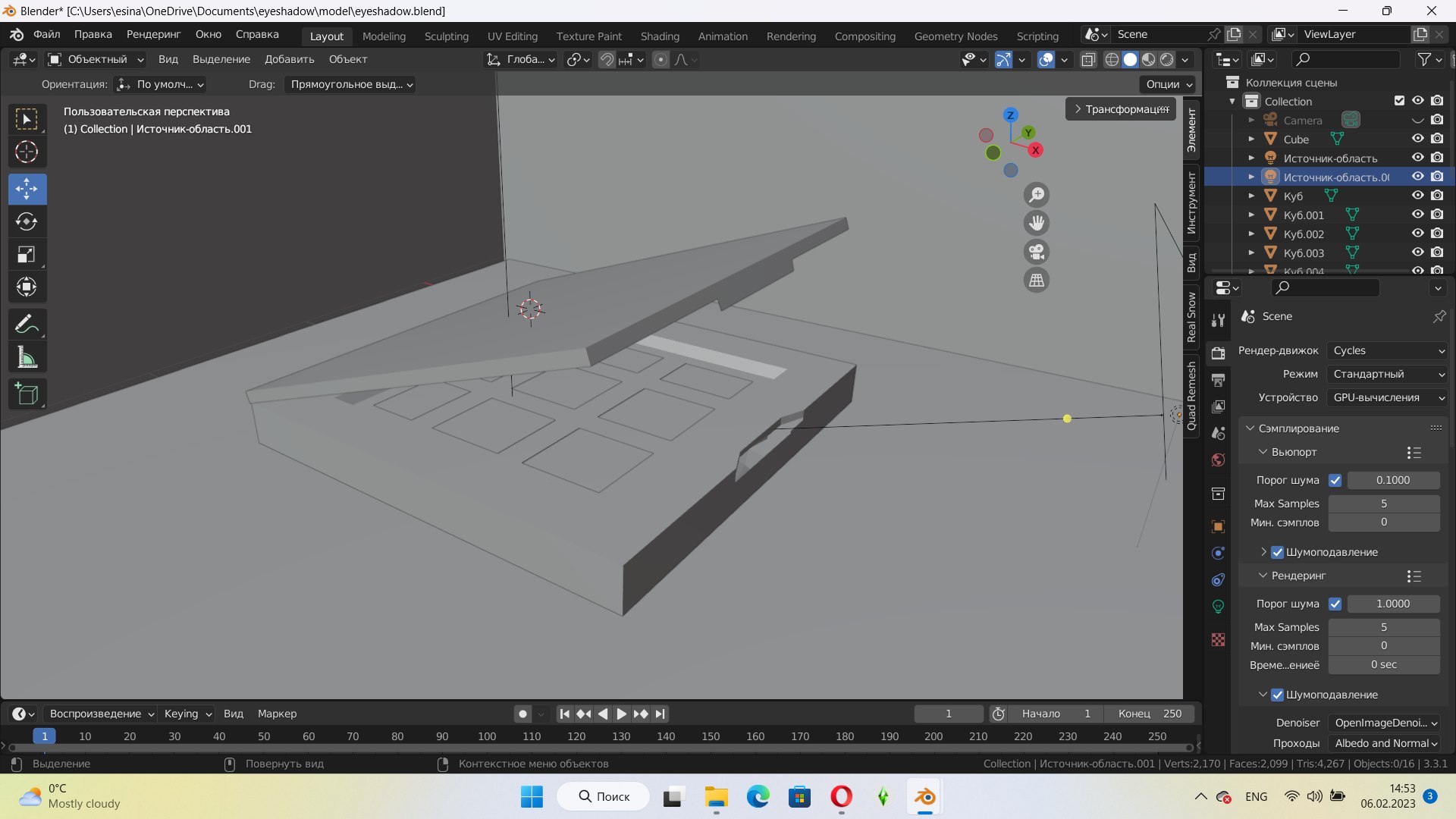Switch to the Shading workspace tab

659,36
